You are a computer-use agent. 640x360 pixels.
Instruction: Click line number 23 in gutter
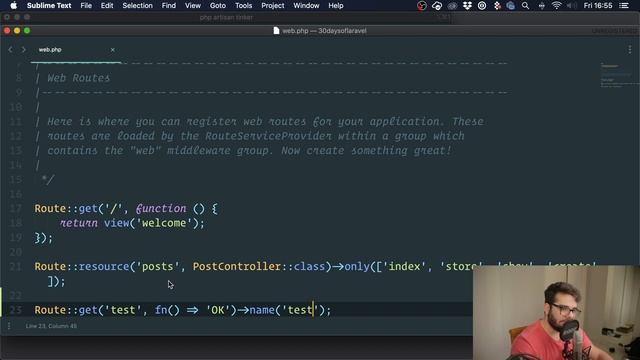[16, 310]
